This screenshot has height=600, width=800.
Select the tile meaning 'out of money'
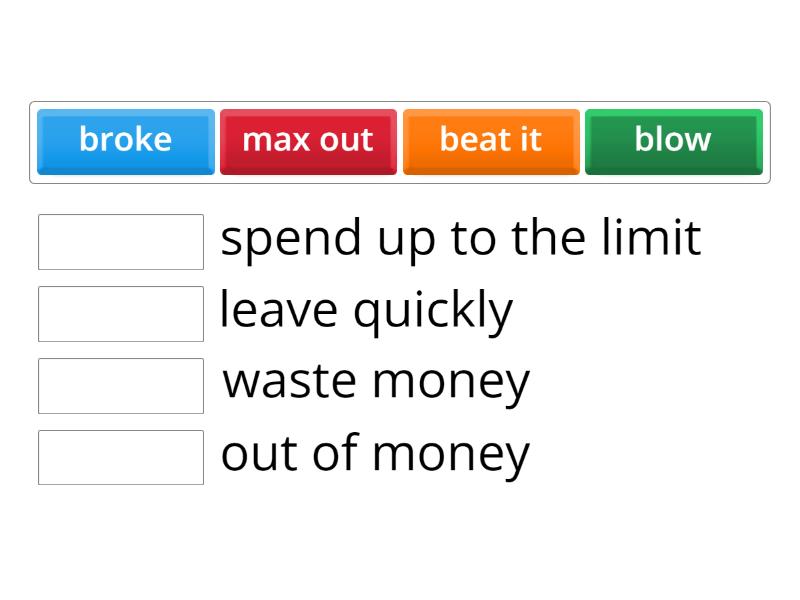coord(125,141)
